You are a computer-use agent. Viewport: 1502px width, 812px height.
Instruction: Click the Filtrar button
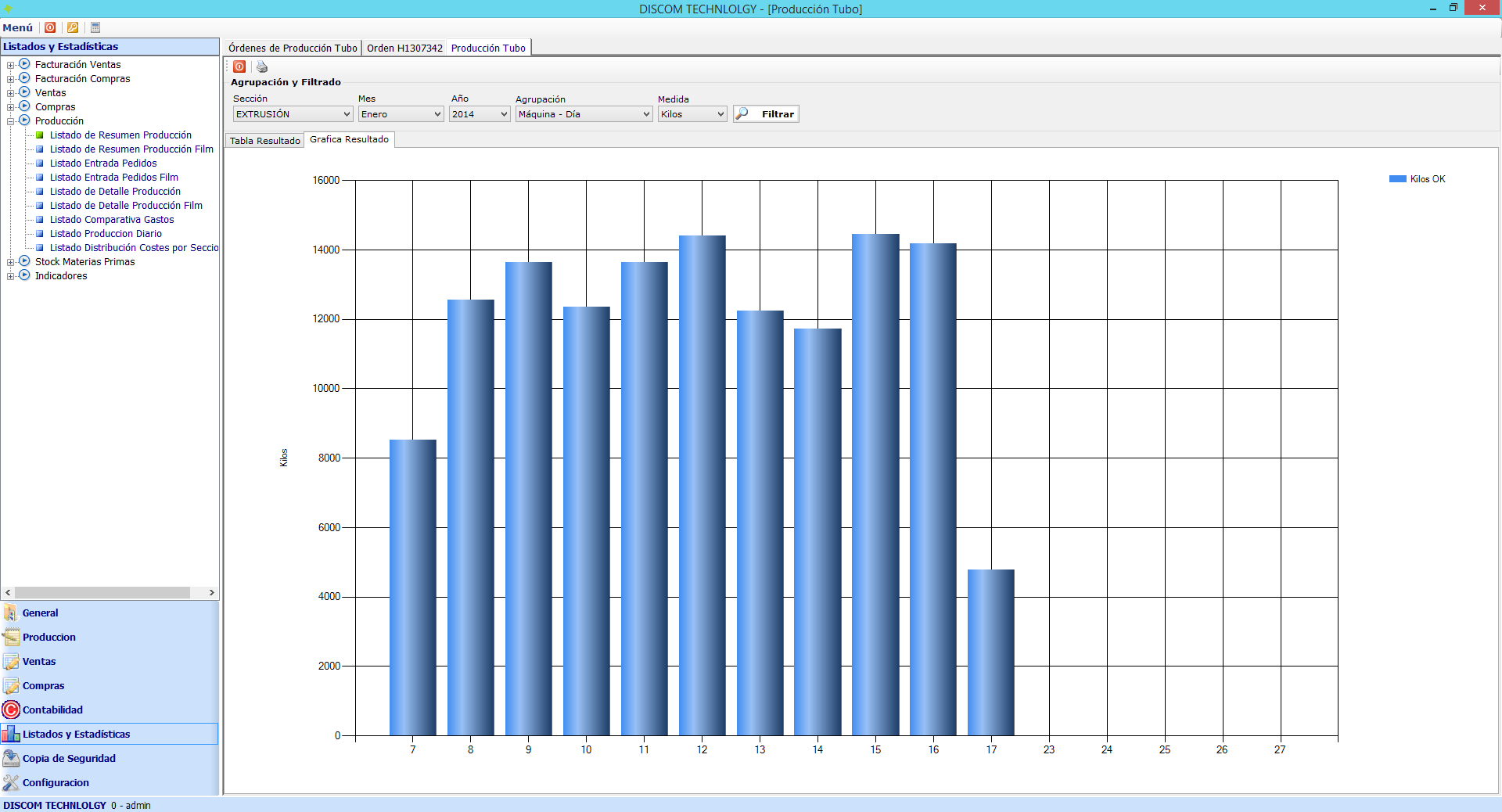click(766, 114)
